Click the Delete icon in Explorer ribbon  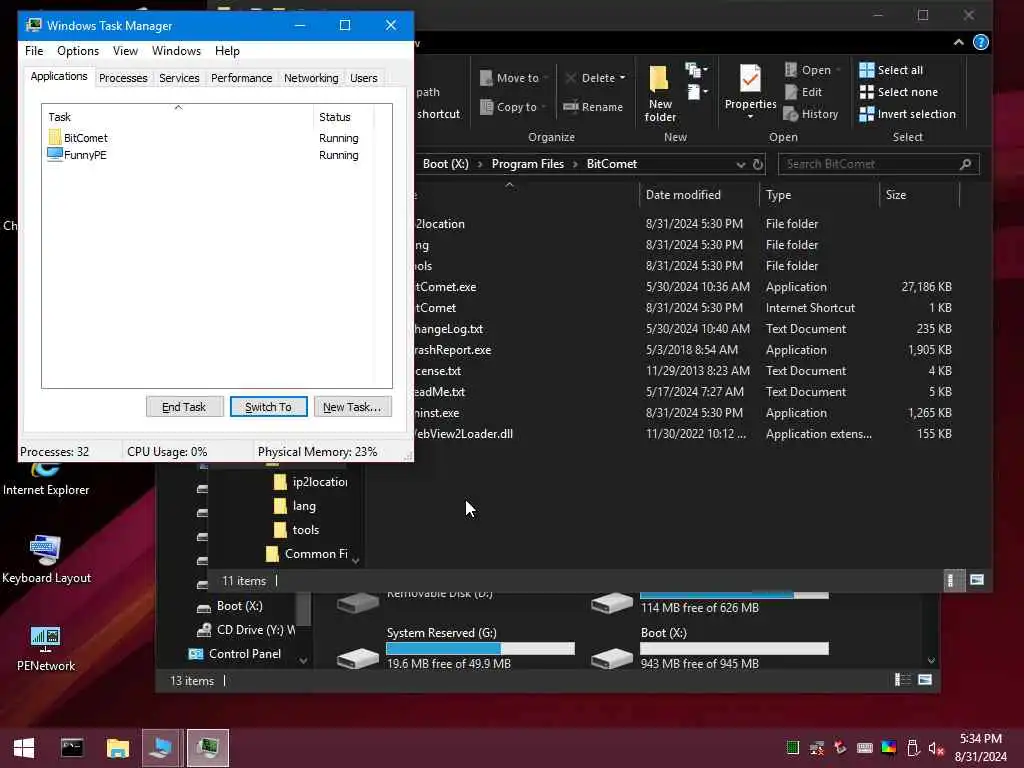point(571,78)
